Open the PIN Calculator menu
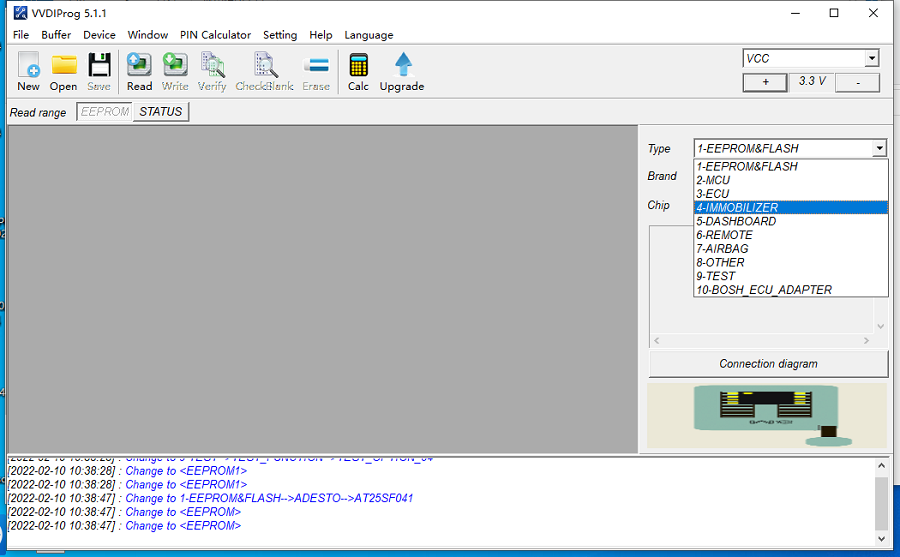This screenshot has width=900, height=557. tap(215, 35)
